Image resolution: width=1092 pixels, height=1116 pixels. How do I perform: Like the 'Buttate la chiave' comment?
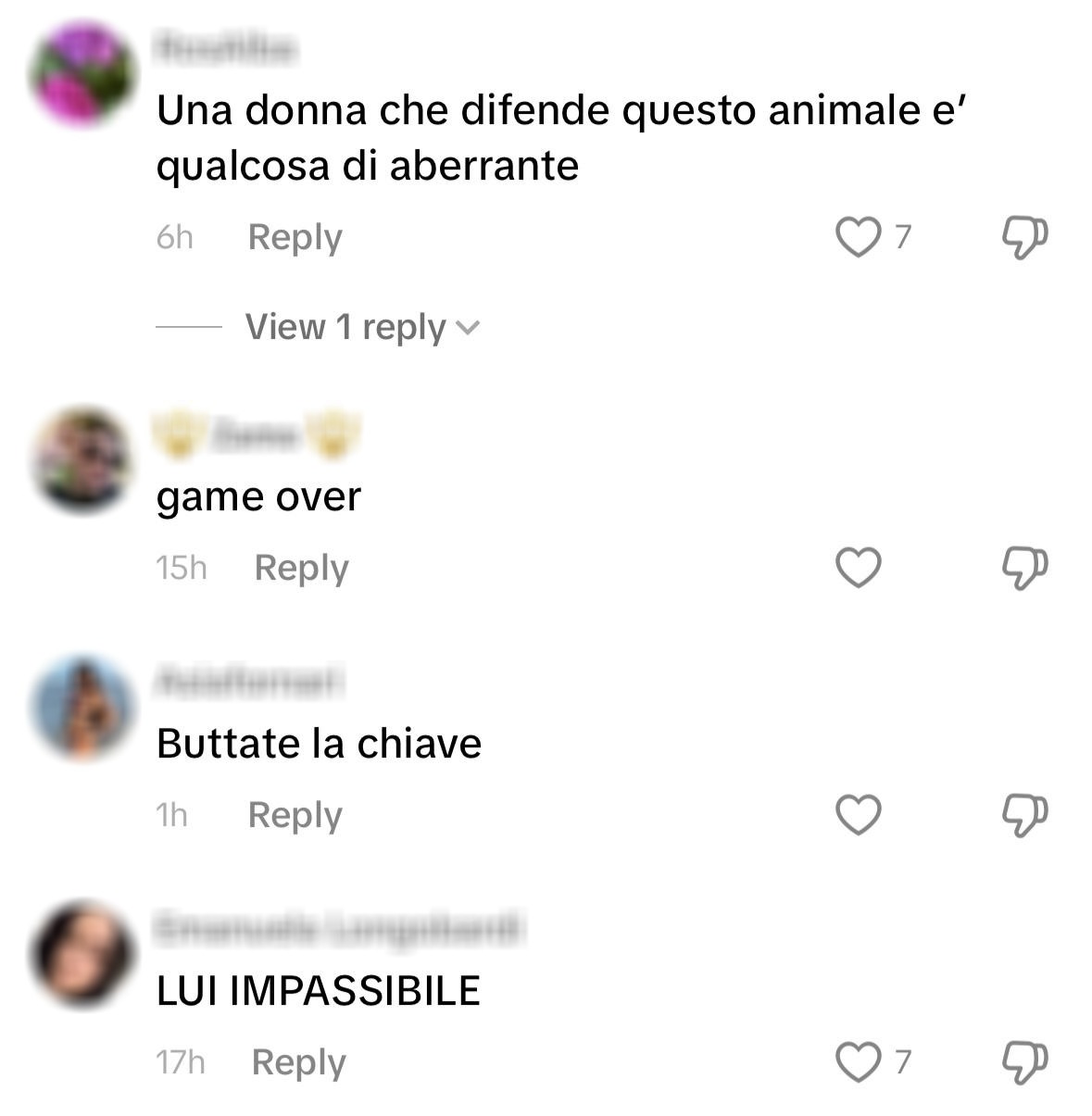[858, 814]
